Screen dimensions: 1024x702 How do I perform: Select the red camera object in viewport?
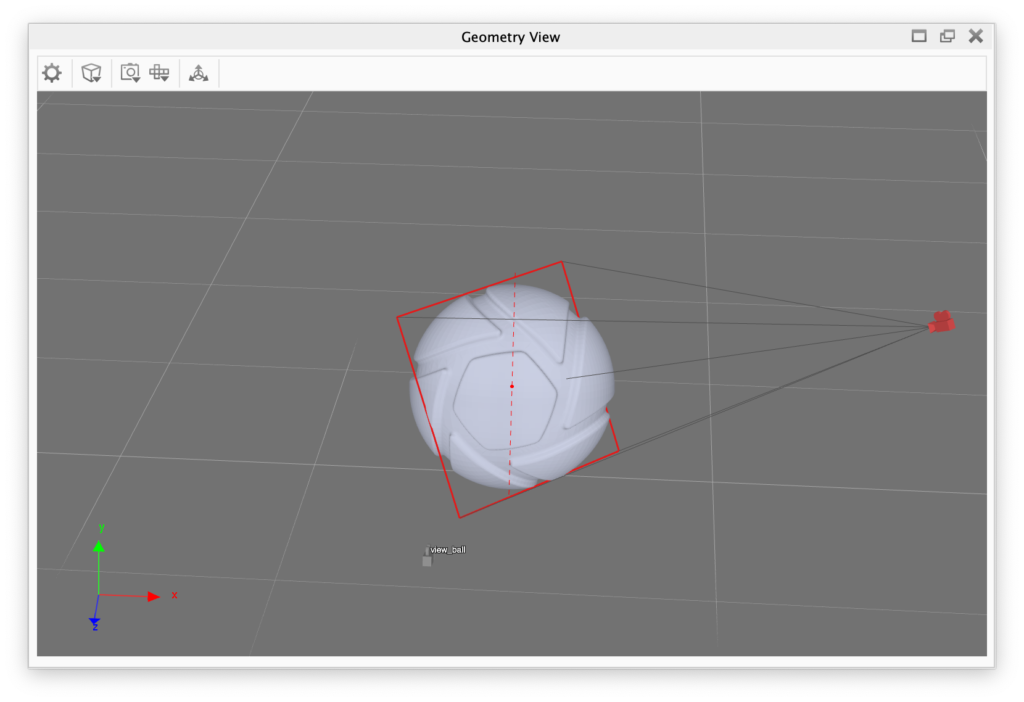(941, 322)
